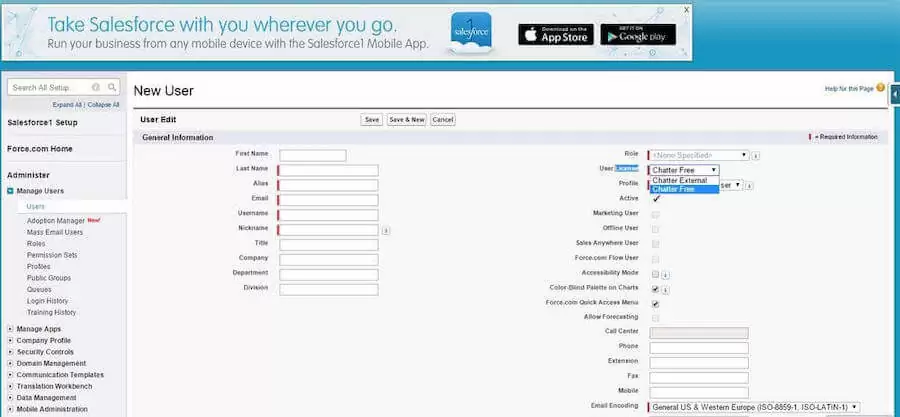Click the App Store download badge

click(x=556, y=34)
